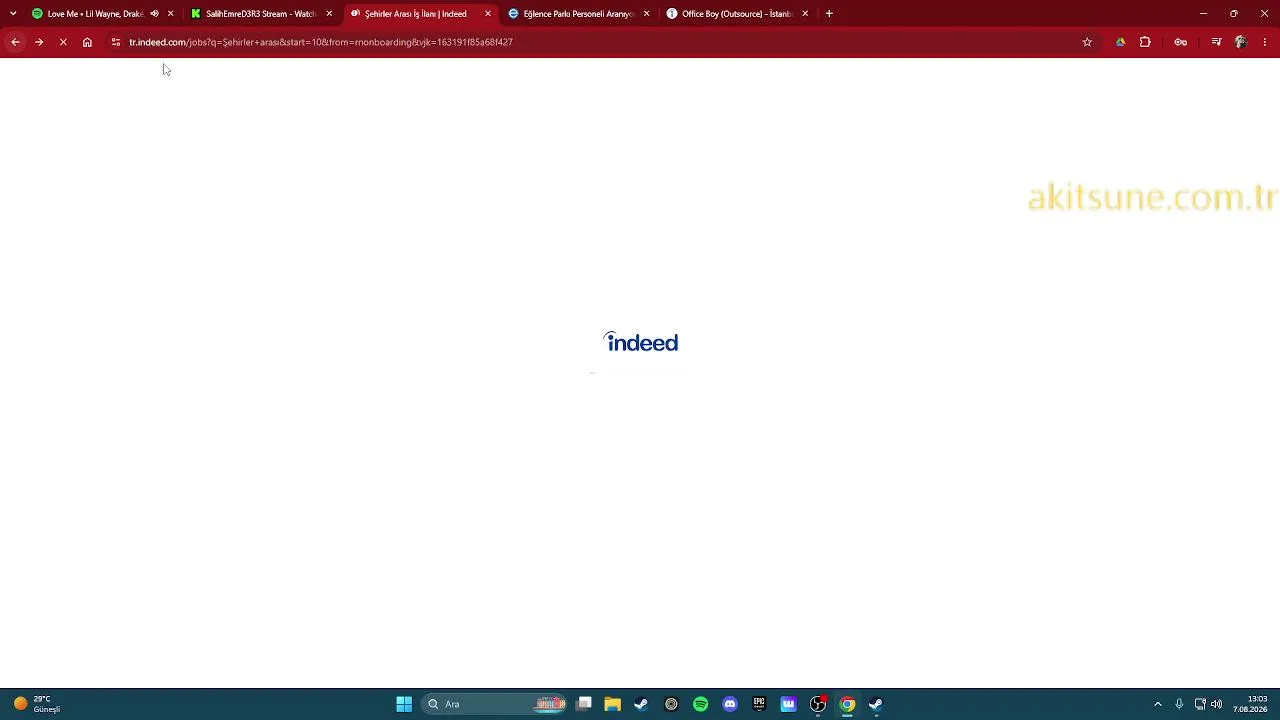Open the weather widget Güneşli
Screen dimensions: 1280x720
(x=36, y=704)
